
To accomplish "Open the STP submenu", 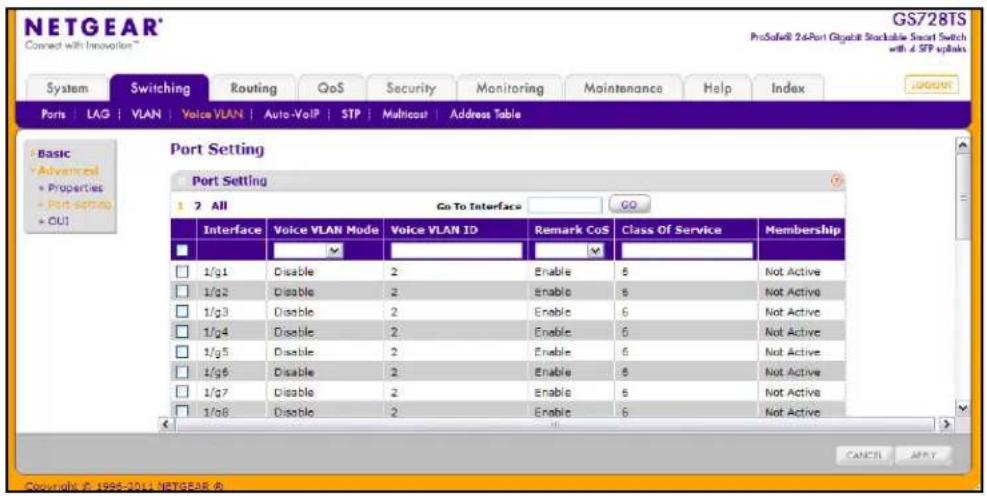I will (351, 115).
